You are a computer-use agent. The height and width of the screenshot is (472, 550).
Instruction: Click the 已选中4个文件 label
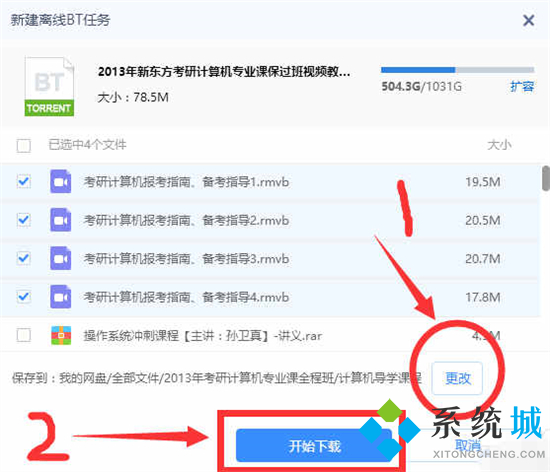tap(87, 144)
